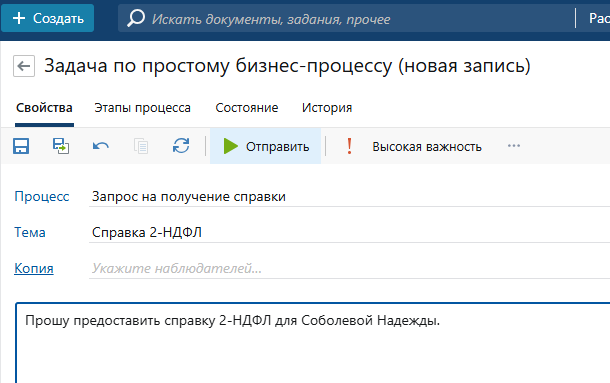
Task: Click the search magnifier icon
Action: pyautogui.click(x=136, y=18)
